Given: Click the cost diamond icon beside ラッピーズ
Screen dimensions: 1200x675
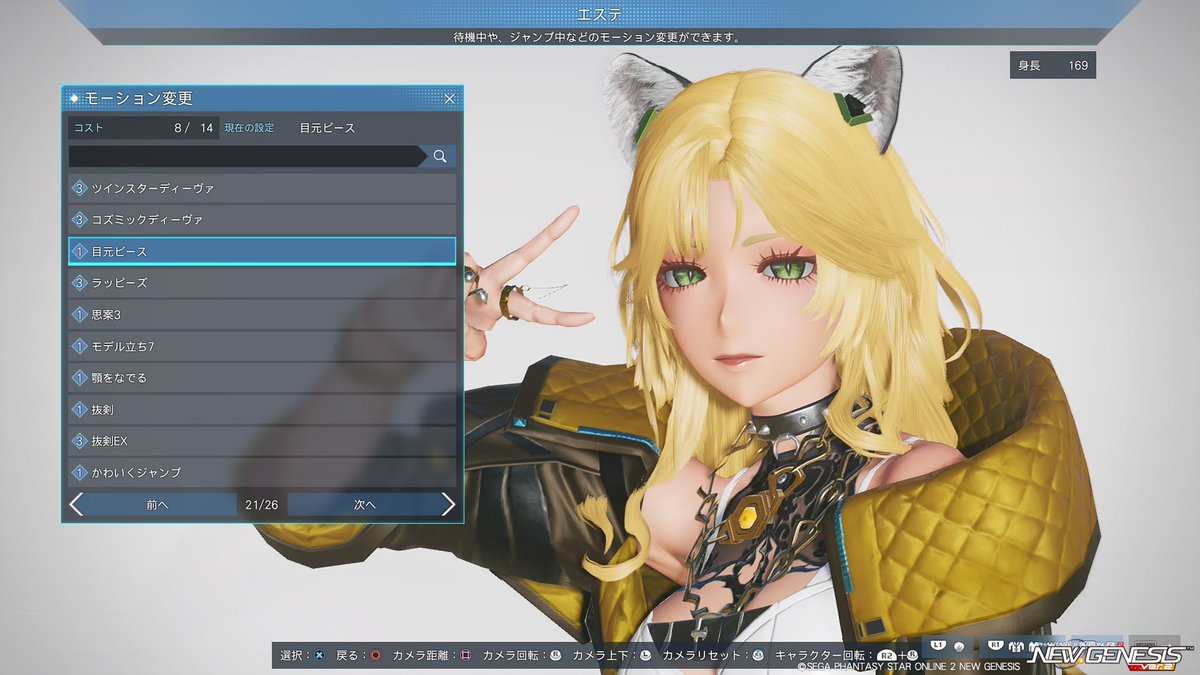Looking at the screenshot, I should coord(80,283).
